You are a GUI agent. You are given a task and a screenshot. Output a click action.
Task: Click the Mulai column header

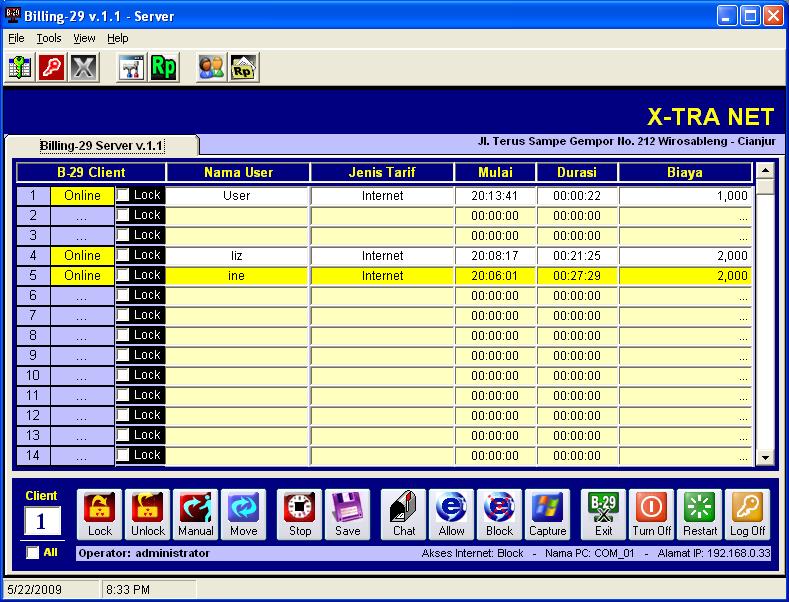coord(495,172)
